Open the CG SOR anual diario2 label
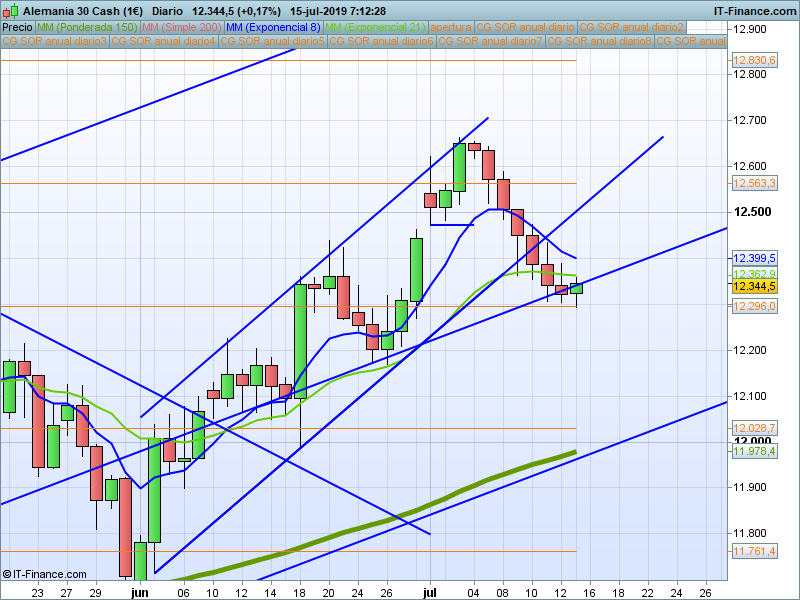This screenshot has height=600, width=800. (x=632, y=27)
